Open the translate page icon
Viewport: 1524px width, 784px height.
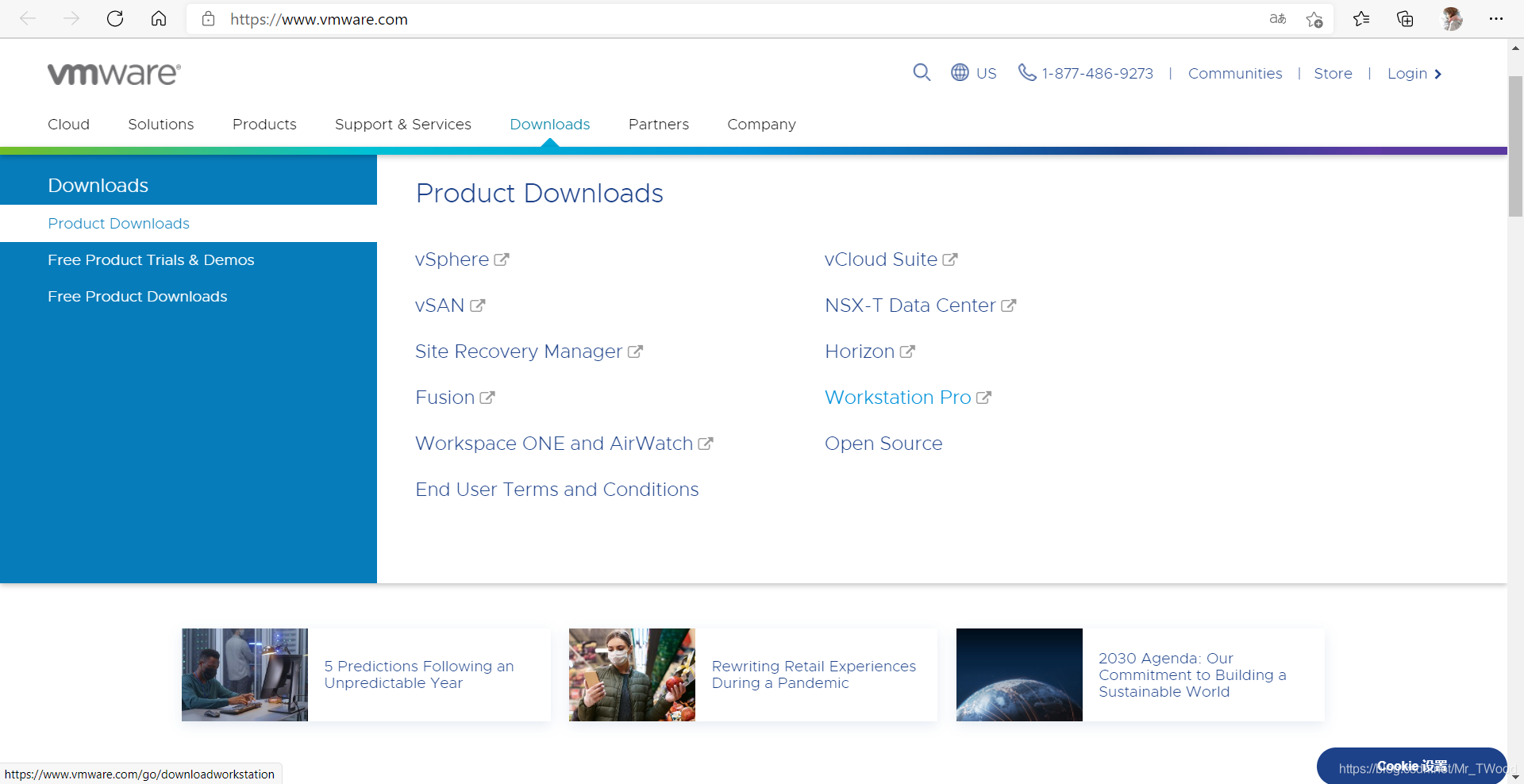click(1277, 19)
